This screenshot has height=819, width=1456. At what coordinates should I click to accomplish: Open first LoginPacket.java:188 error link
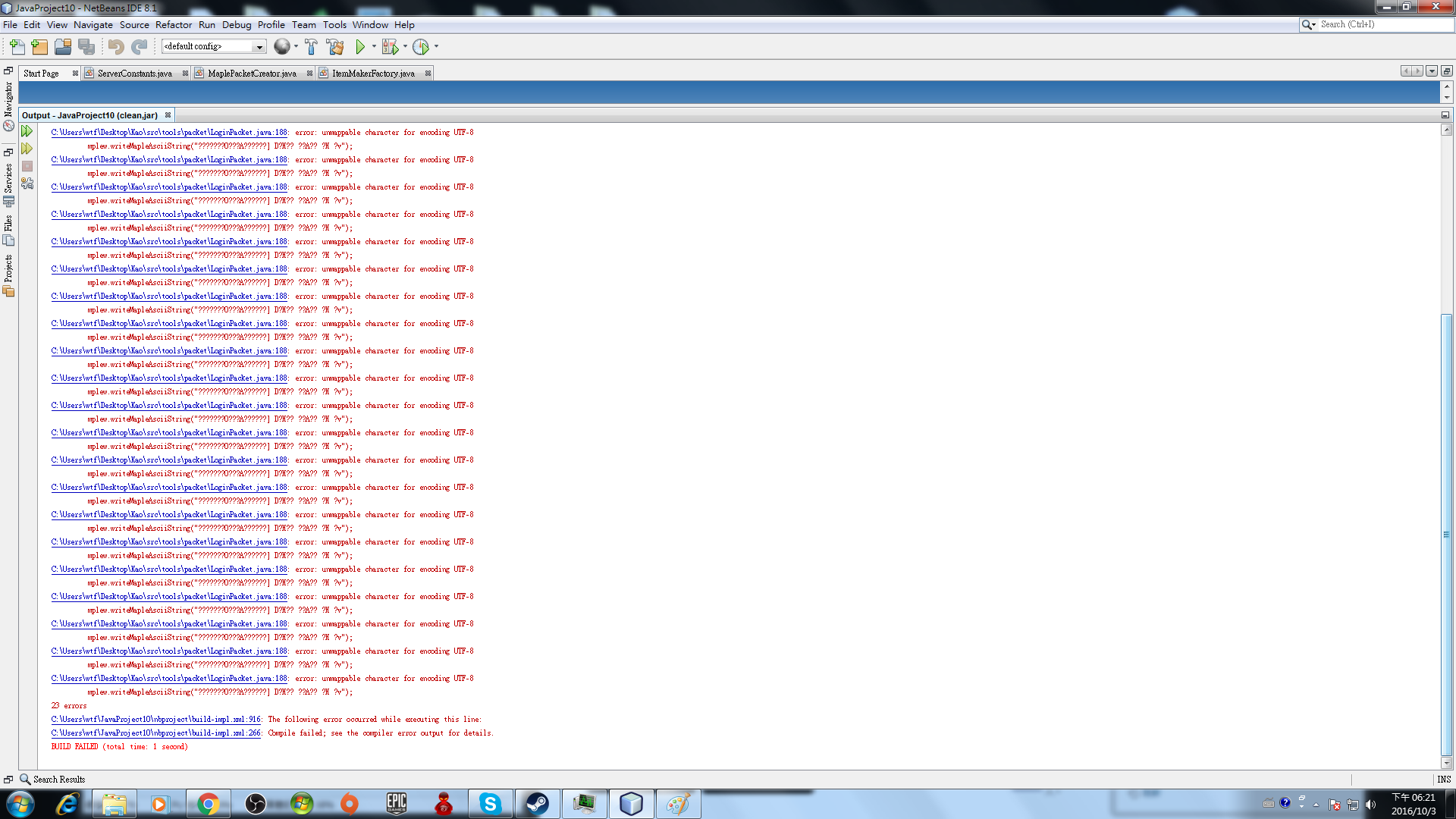(x=169, y=133)
